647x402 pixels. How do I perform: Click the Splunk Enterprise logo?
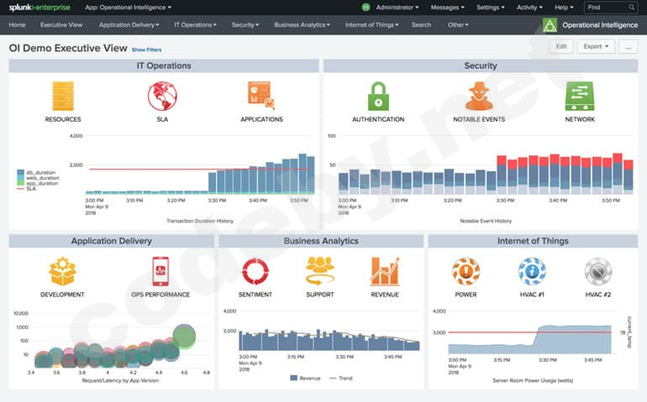click(40, 7)
